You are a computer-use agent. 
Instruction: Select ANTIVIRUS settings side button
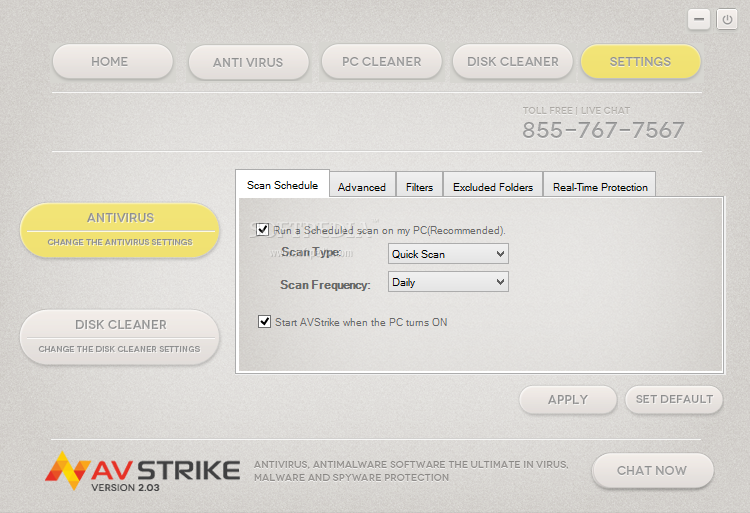(120, 230)
